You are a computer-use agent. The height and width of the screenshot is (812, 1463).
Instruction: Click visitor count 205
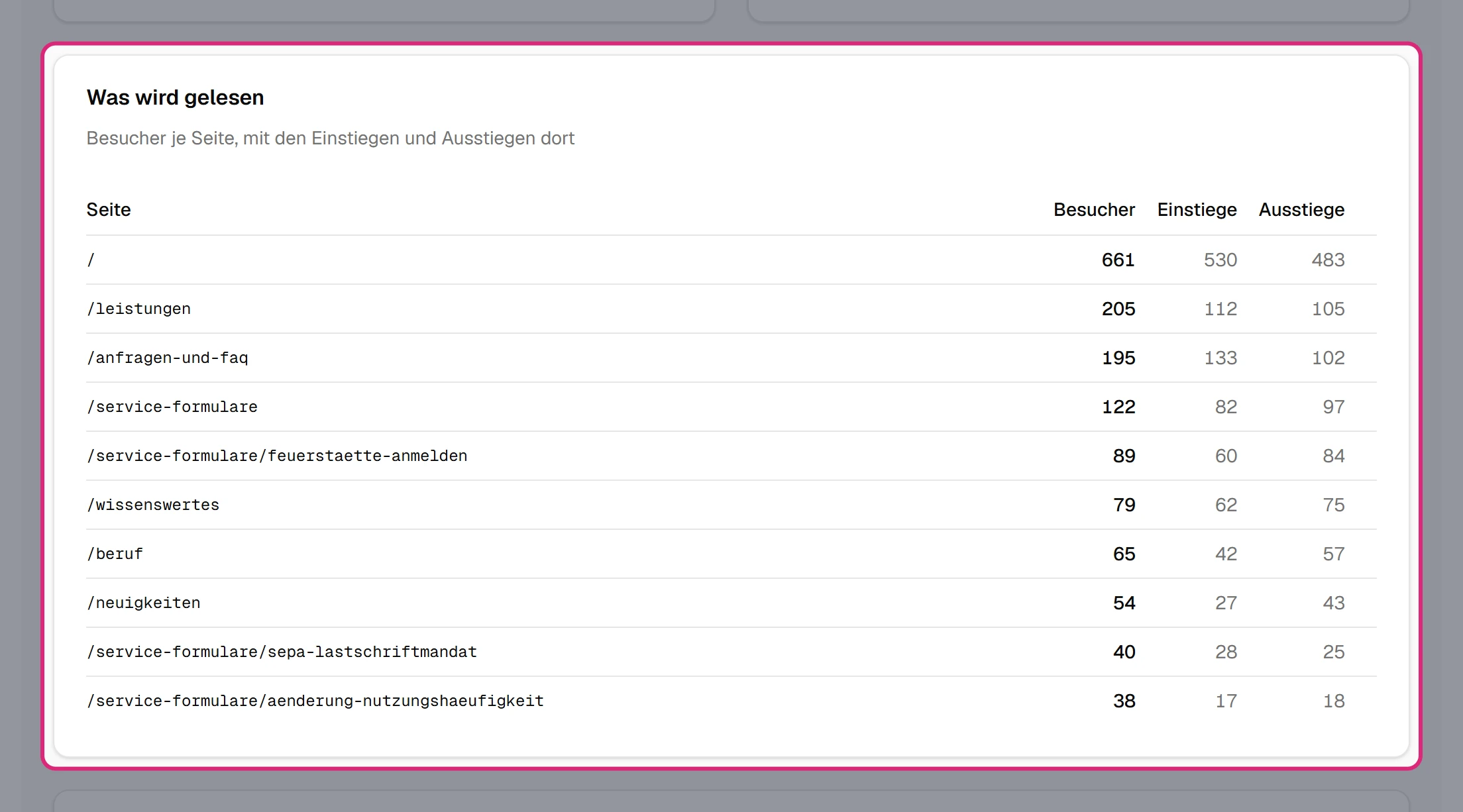1118,309
